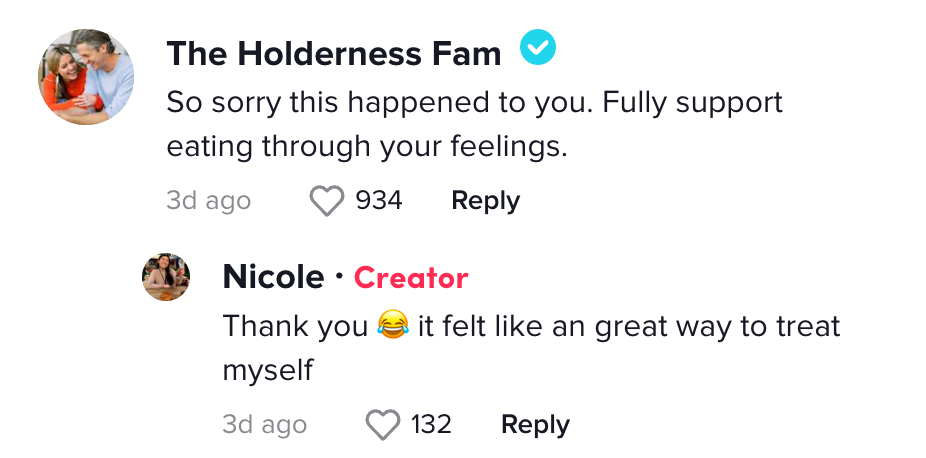
Task: Like The Holderness Fam's comment with the heart
Action: click(327, 201)
